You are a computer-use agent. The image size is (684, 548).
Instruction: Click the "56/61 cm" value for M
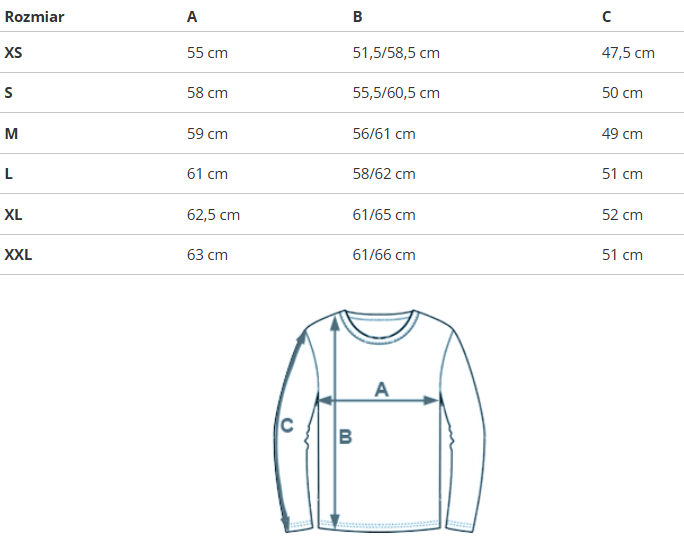pos(384,133)
